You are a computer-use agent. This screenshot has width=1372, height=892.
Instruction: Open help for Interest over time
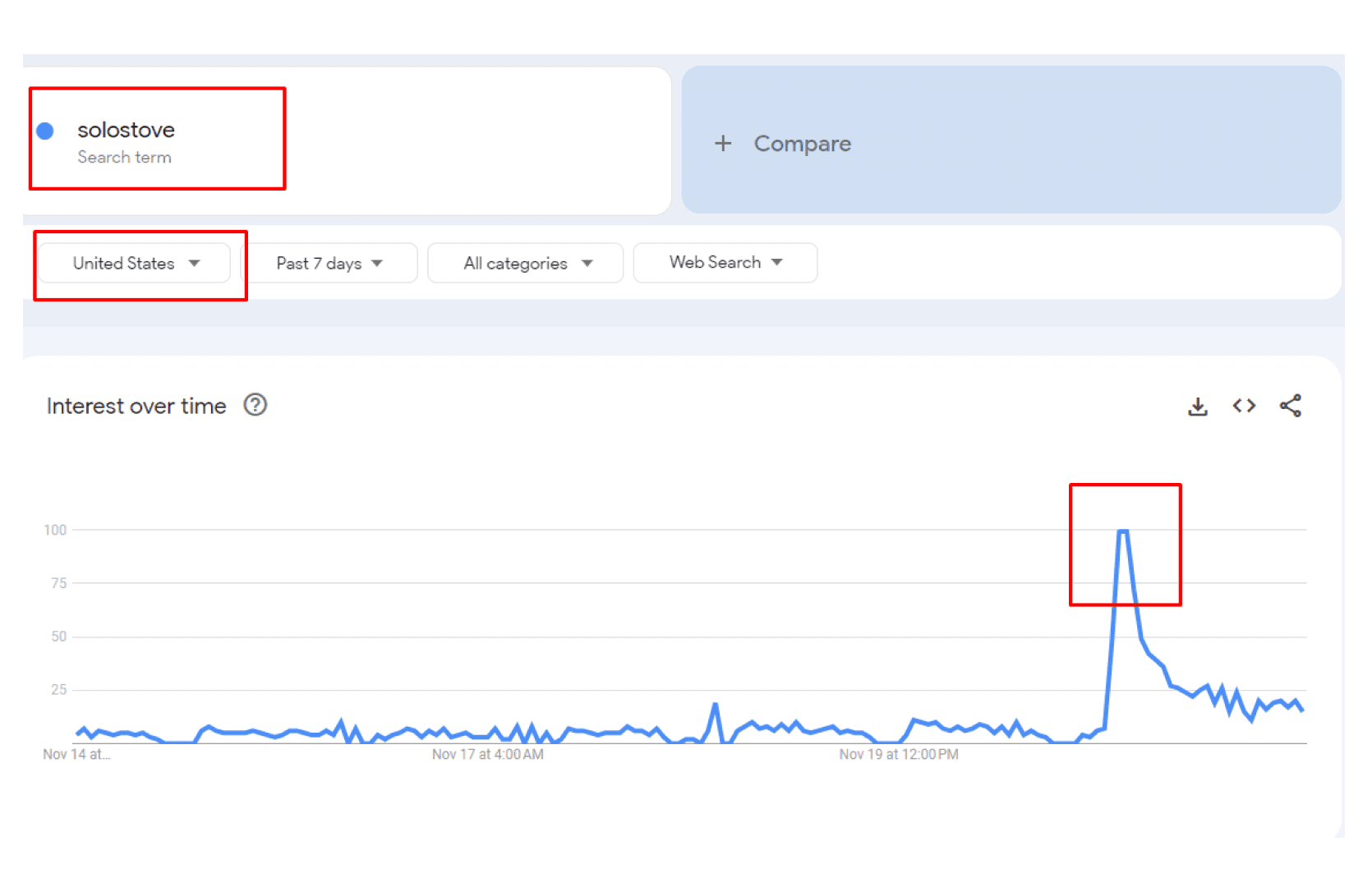pos(256,405)
